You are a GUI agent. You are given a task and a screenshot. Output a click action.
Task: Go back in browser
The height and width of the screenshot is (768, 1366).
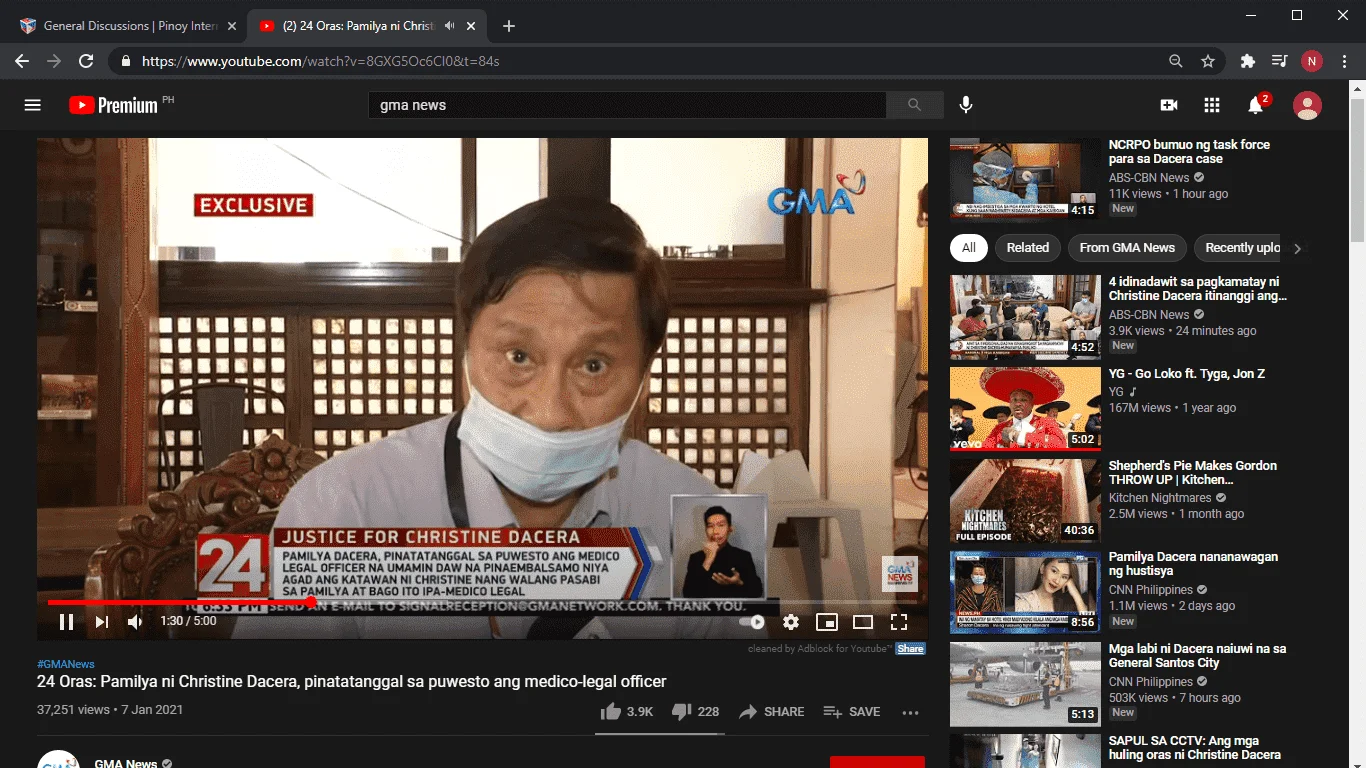coord(22,61)
